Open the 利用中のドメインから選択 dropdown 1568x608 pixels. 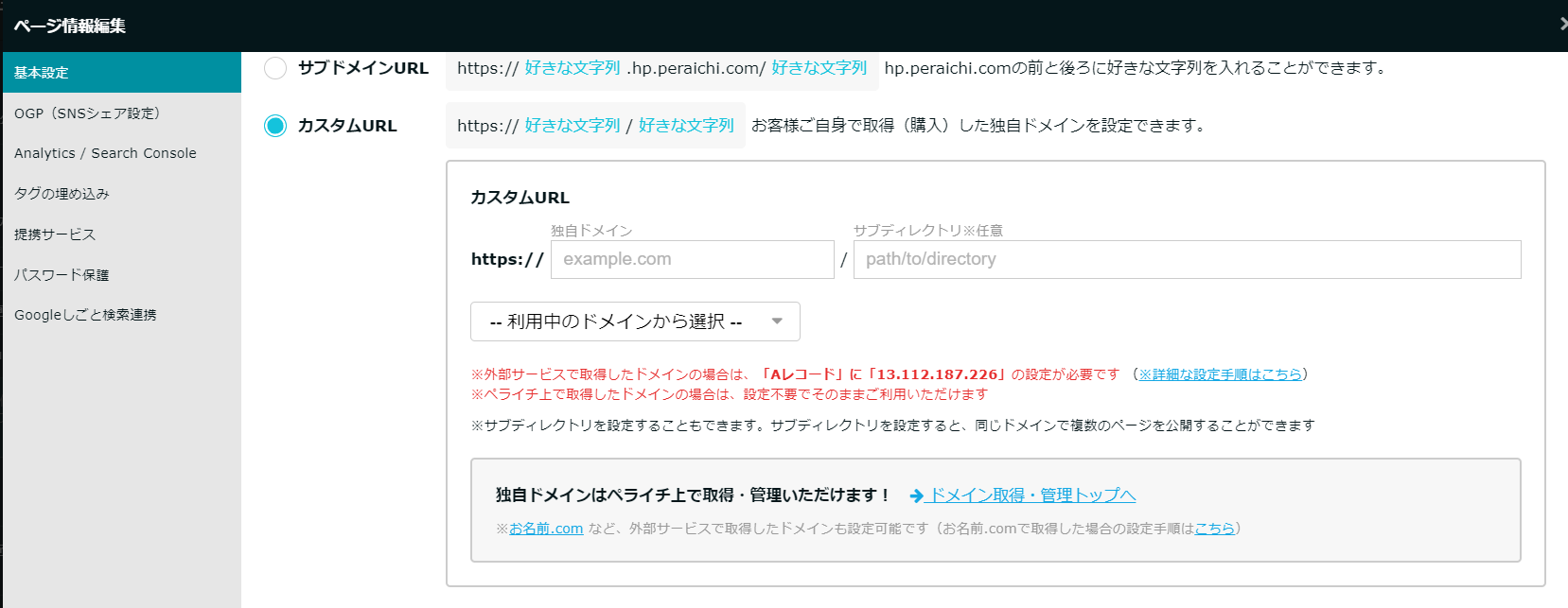click(x=634, y=321)
